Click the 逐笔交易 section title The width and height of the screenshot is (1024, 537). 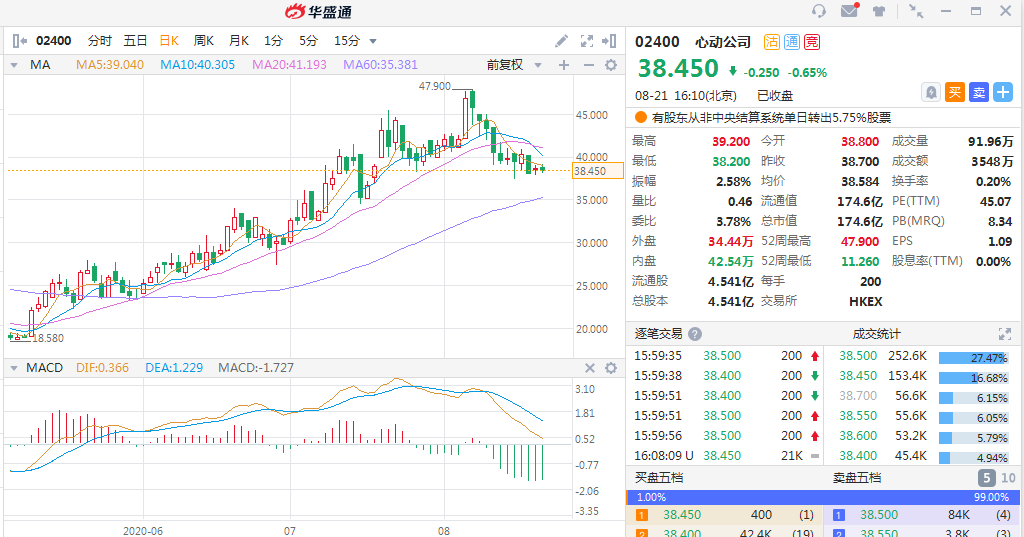658,334
